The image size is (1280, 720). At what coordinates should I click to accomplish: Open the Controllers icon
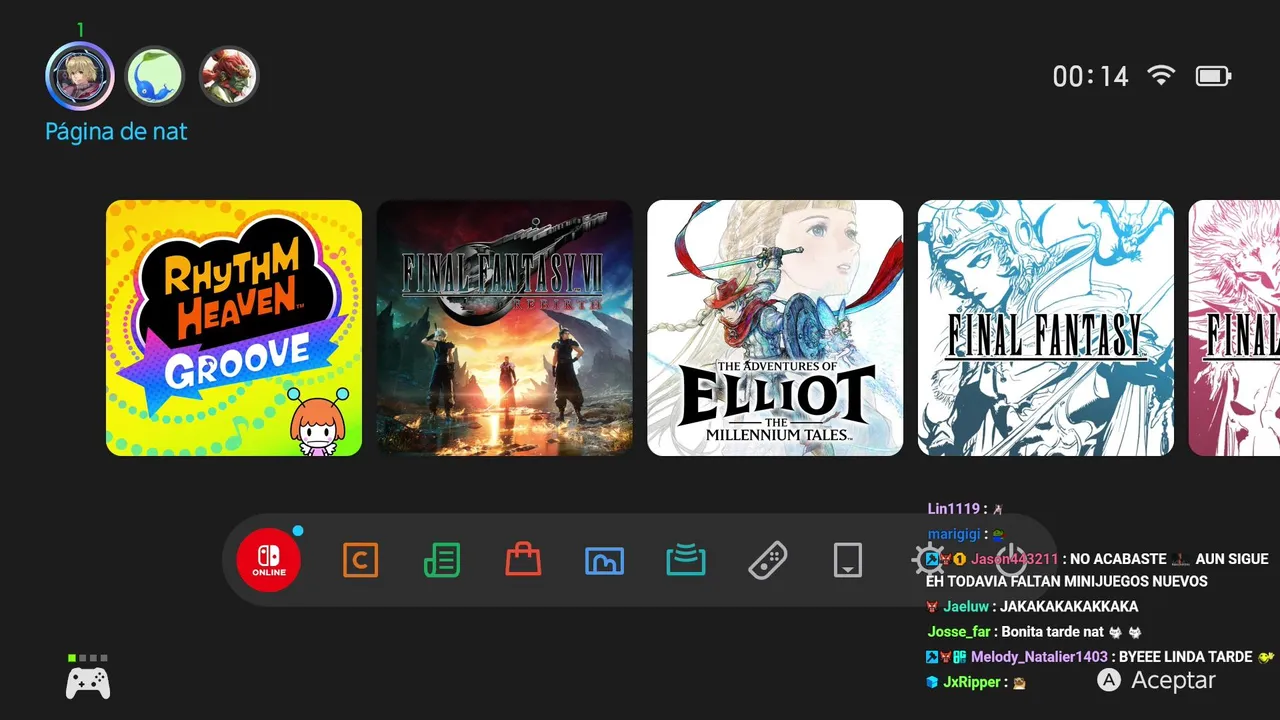767,560
